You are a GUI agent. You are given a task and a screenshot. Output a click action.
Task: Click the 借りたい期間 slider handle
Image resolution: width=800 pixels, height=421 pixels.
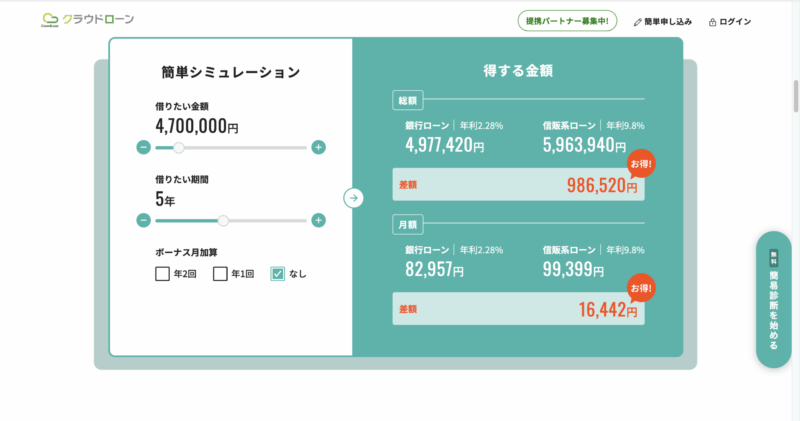pos(223,220)
